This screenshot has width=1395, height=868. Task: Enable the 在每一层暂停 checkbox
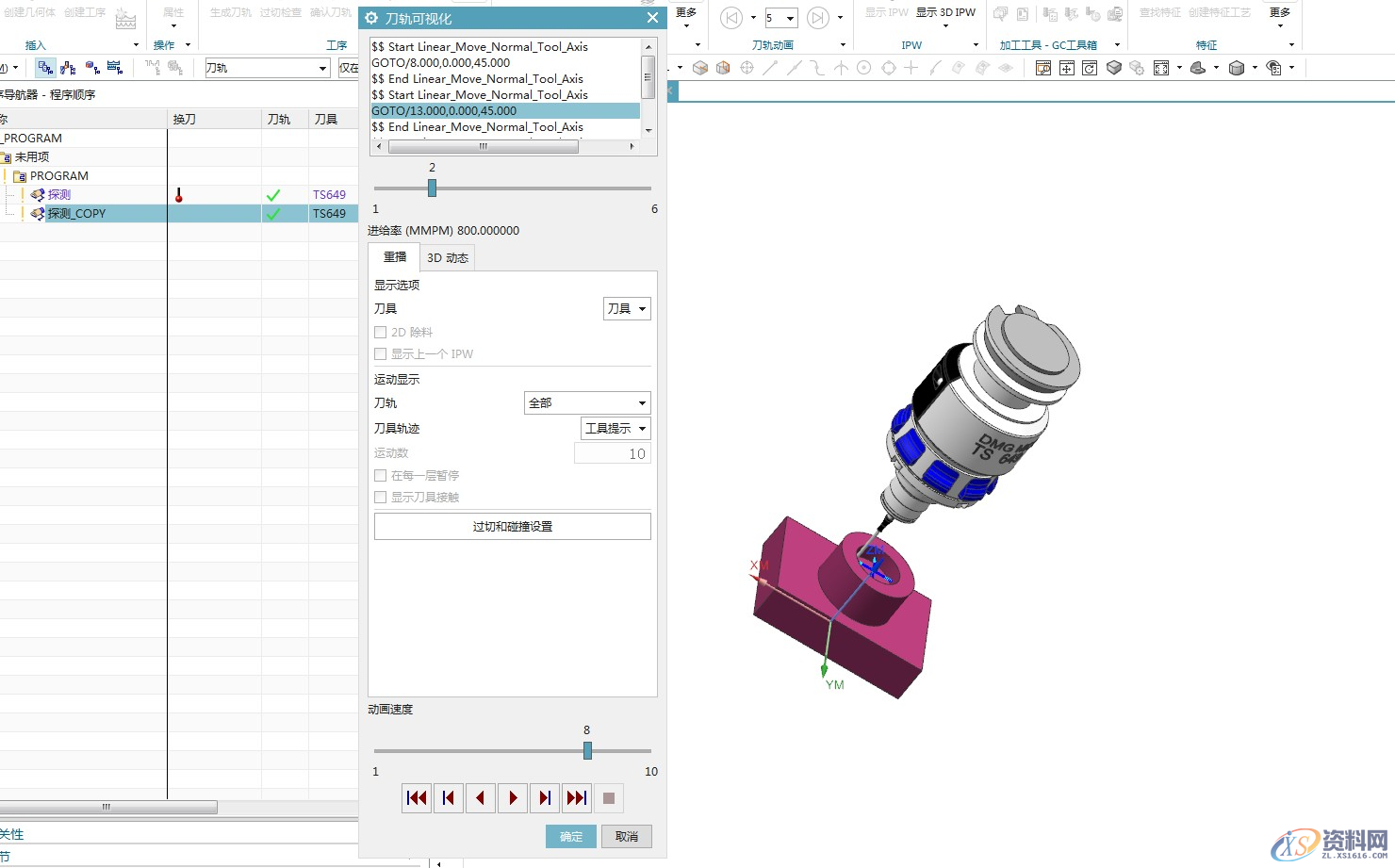381,476
